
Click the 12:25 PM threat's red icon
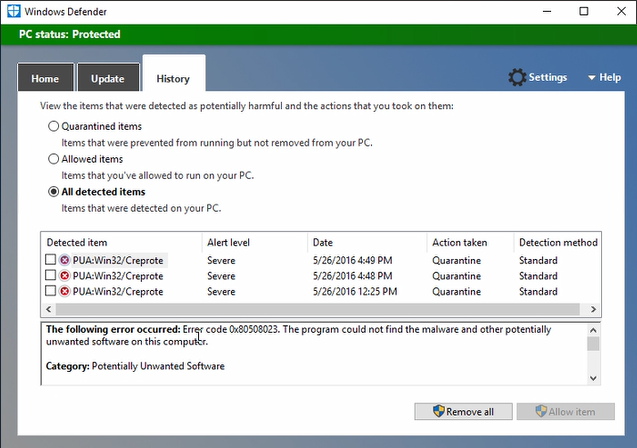pyautogui.click(x=65, y=291)
